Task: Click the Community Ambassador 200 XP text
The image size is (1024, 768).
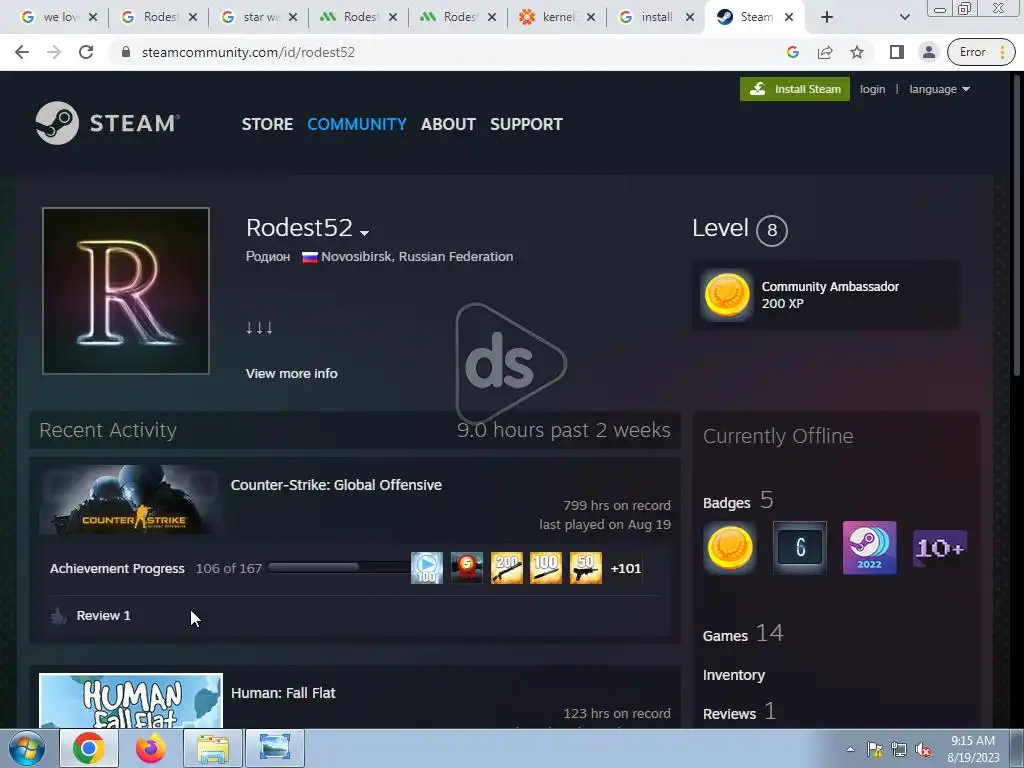Action: [830, 295]
